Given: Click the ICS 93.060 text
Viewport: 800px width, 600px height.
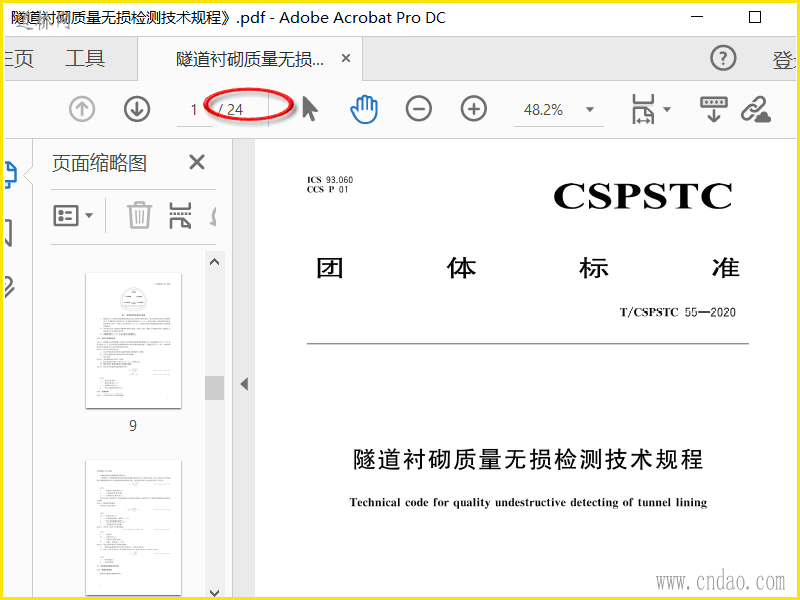Looking at the screenshot, I should tap(330, 180).
